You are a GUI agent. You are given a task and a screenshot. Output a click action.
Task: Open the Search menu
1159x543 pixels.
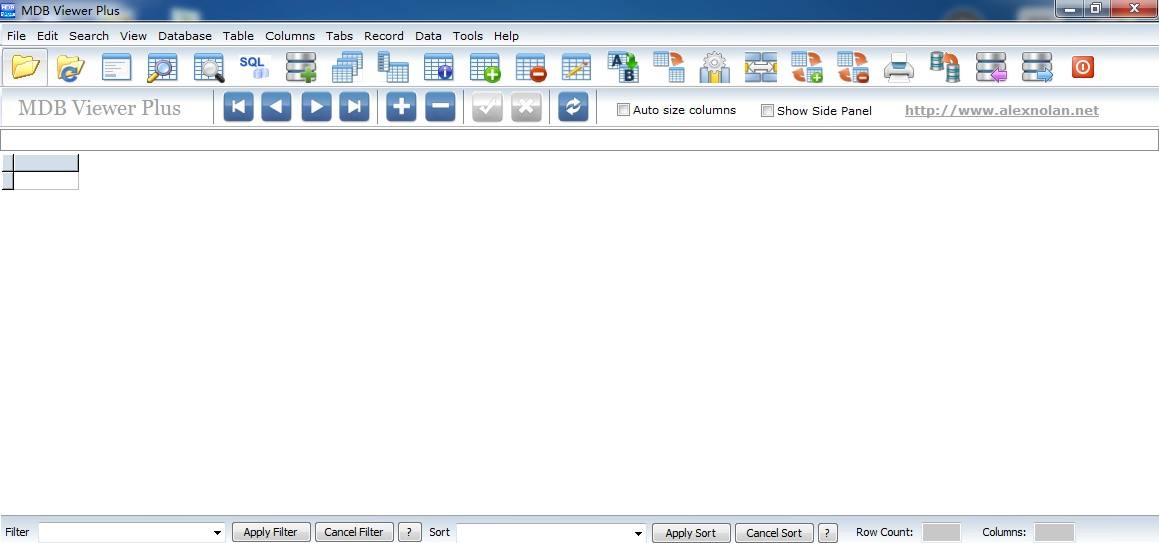[89, 35]
